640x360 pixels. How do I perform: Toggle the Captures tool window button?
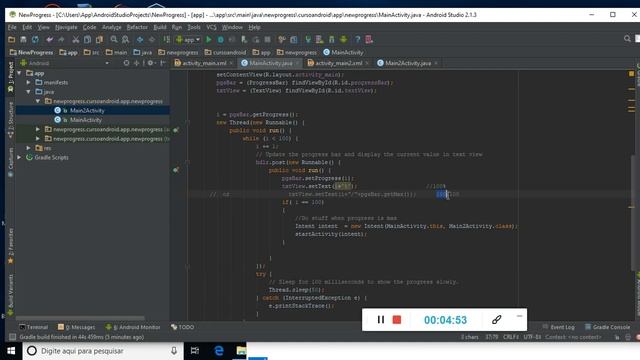pyautogui.click(x=11, y=162)
